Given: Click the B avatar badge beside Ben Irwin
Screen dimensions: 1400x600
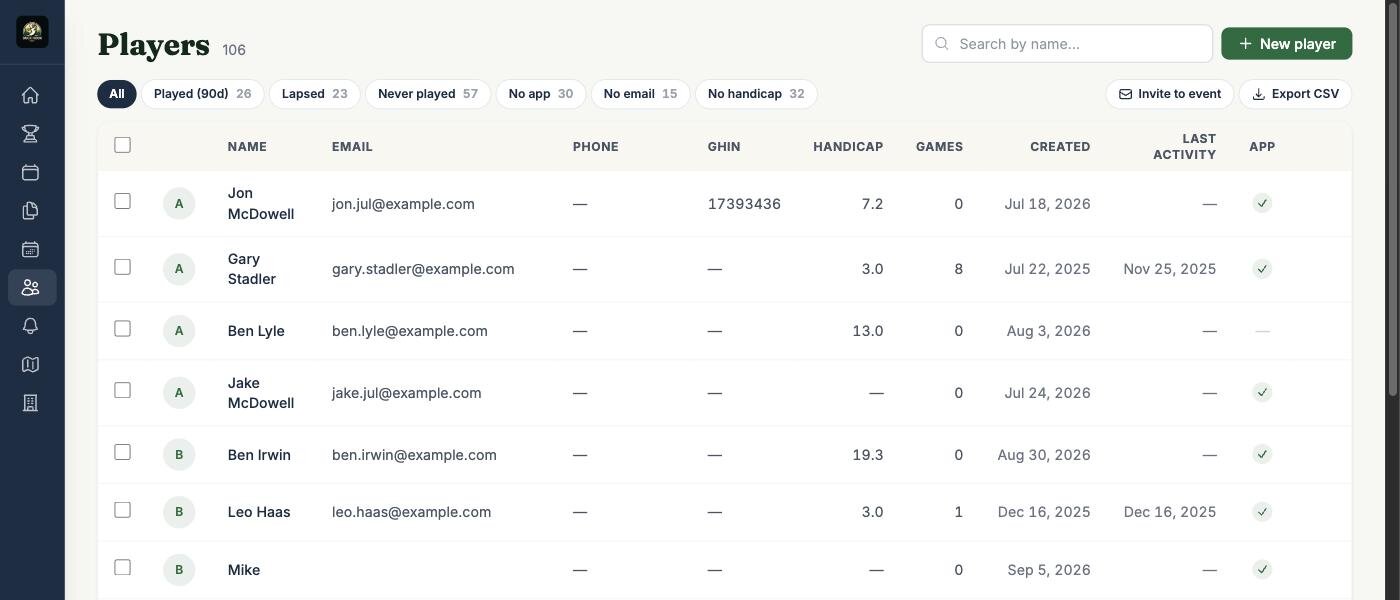Looking at the screenshot, I should [179, 455].
